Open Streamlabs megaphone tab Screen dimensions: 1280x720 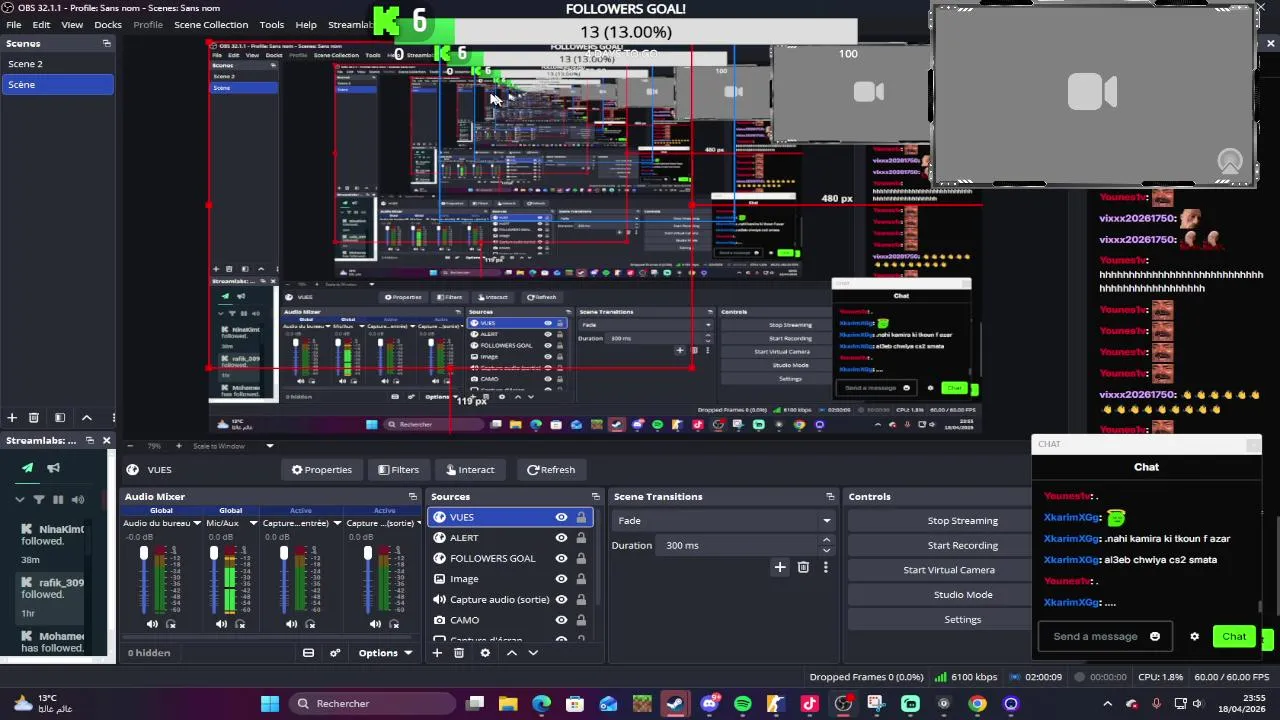(x=54, y=468)
